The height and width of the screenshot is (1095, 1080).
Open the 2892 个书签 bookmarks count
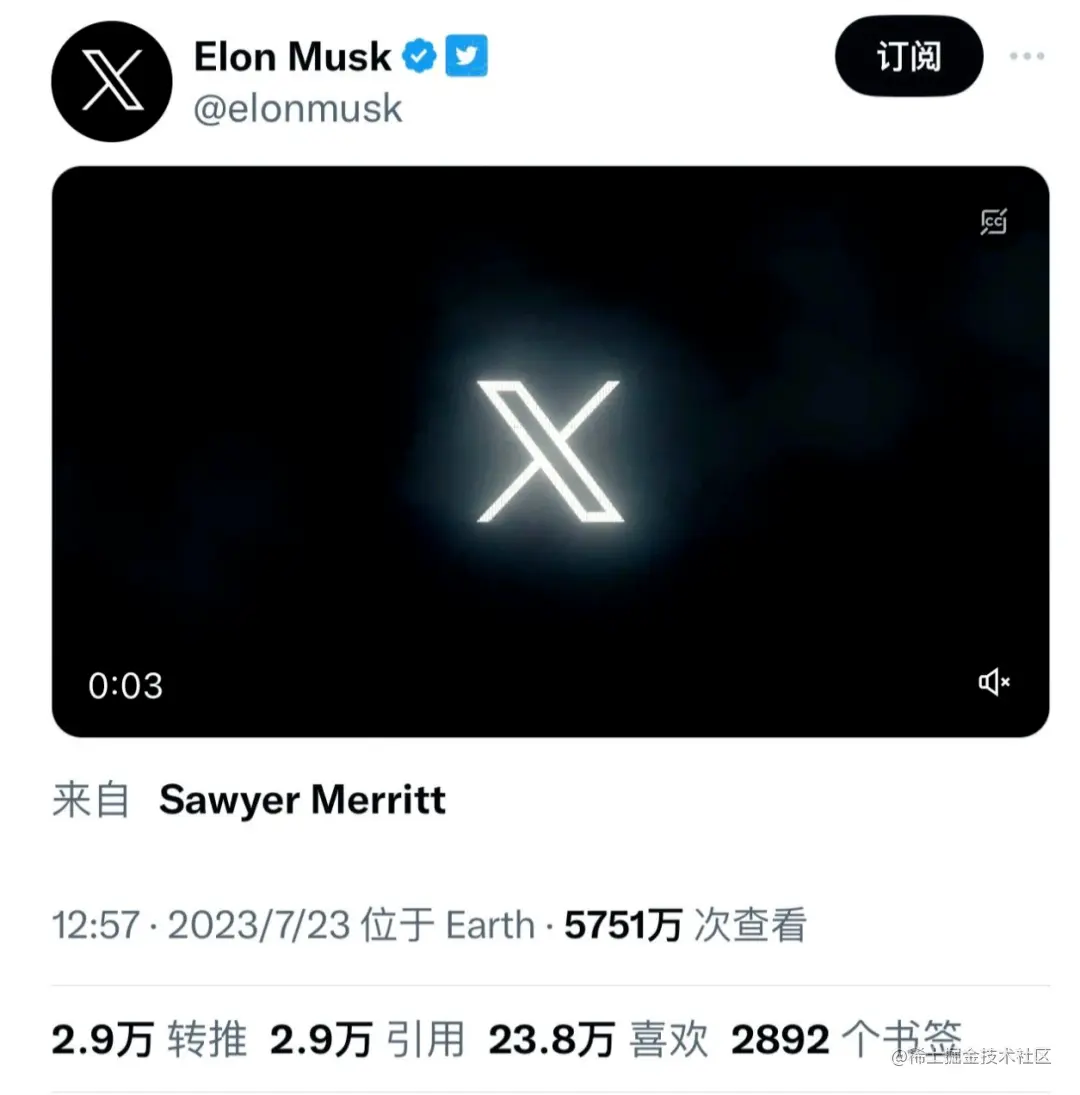point(846,1039)
